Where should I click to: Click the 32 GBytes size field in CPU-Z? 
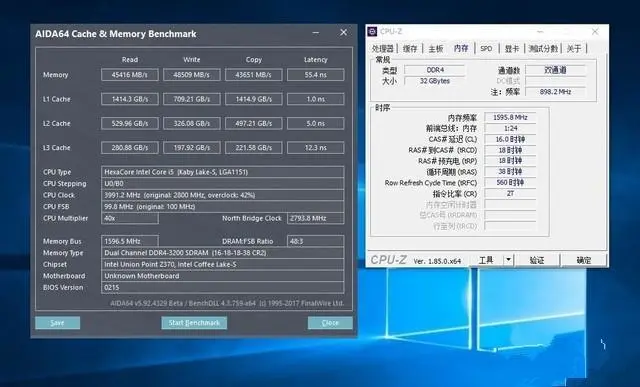pyautogui.click(x=435, y=81)
